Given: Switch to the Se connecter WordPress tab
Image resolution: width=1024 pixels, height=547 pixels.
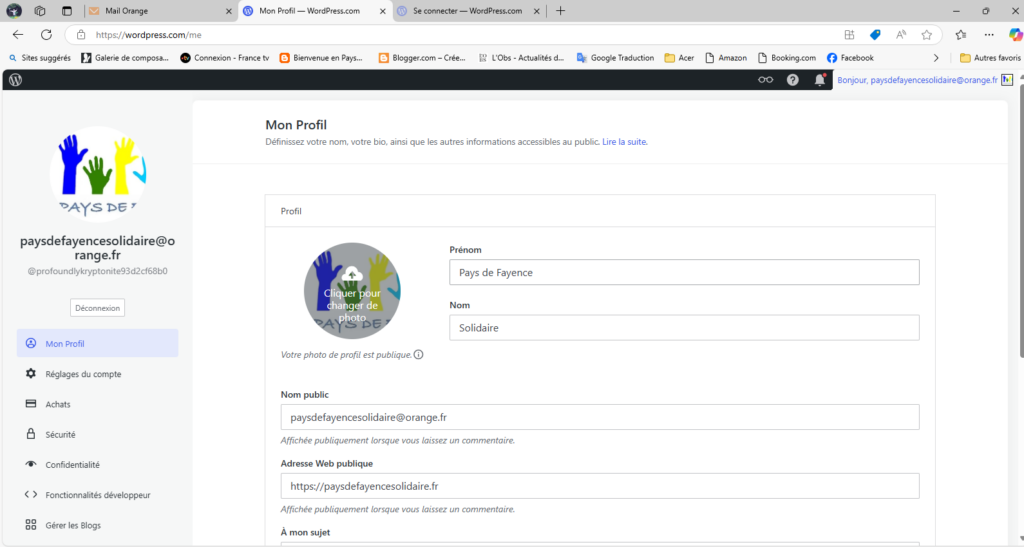Looking at the screenshot, I should (x=462, y=11).
